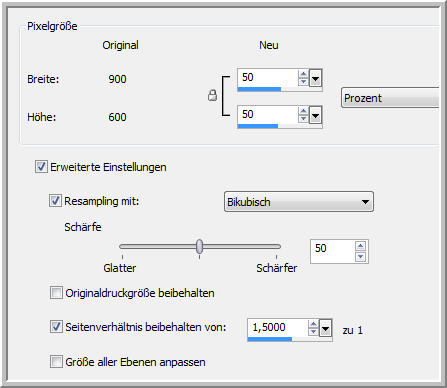Toggle the aspect lock icon between width and height
Image resolution: width=447 pixels, height=388 pixels.
pos(212,95)
